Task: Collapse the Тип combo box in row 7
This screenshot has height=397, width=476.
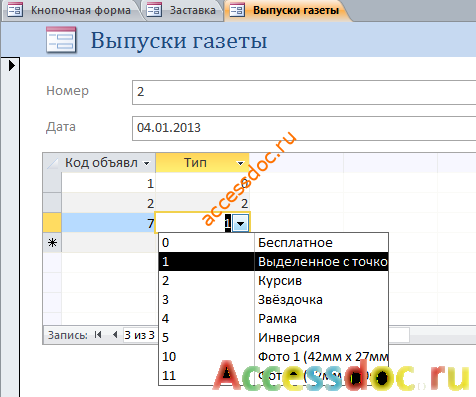Action: coord(241,223)
